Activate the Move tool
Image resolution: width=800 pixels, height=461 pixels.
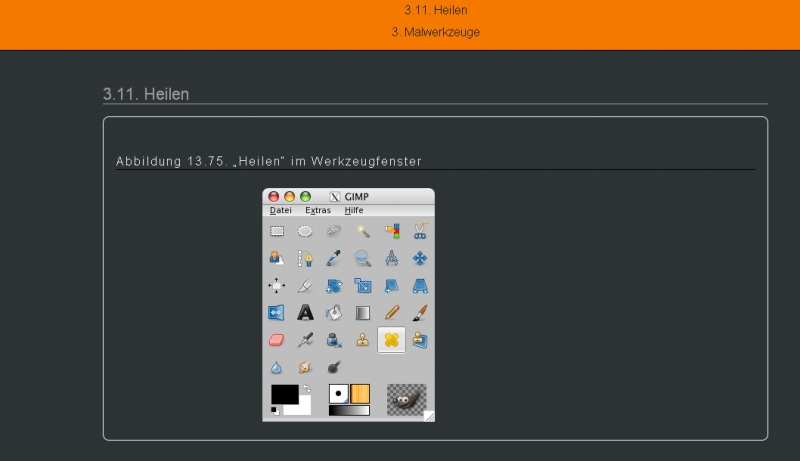click(420, 259)
